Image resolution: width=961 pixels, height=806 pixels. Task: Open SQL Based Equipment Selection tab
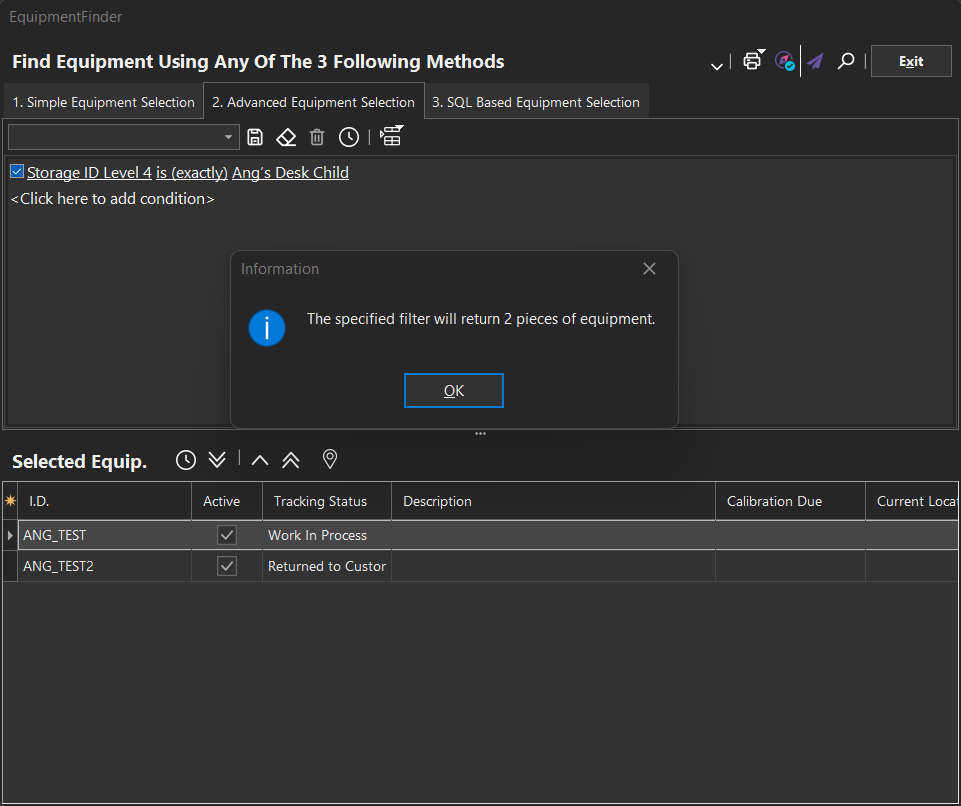point(536,102)
